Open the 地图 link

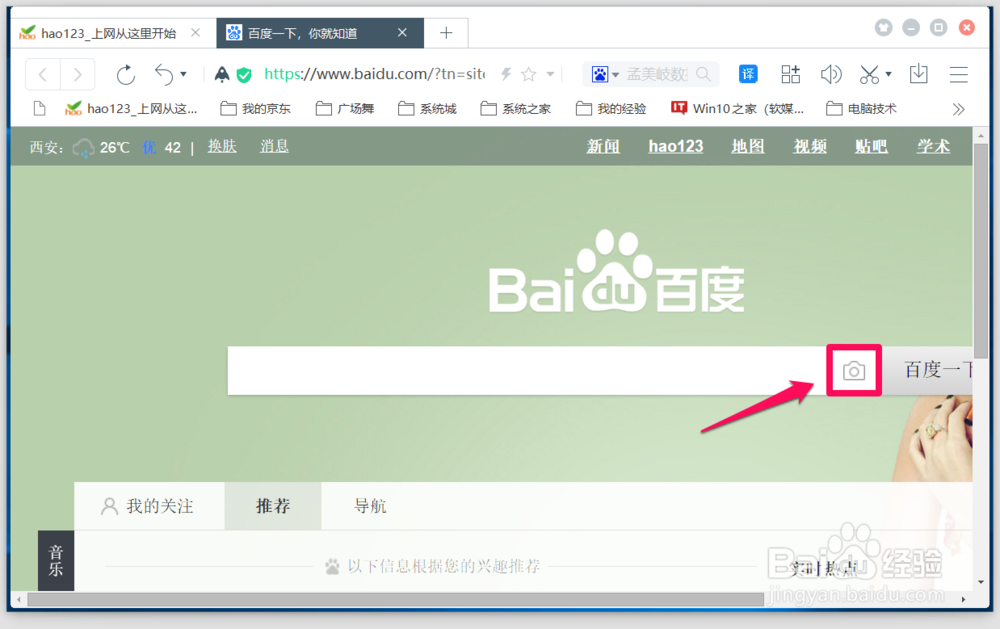[748, 147]
